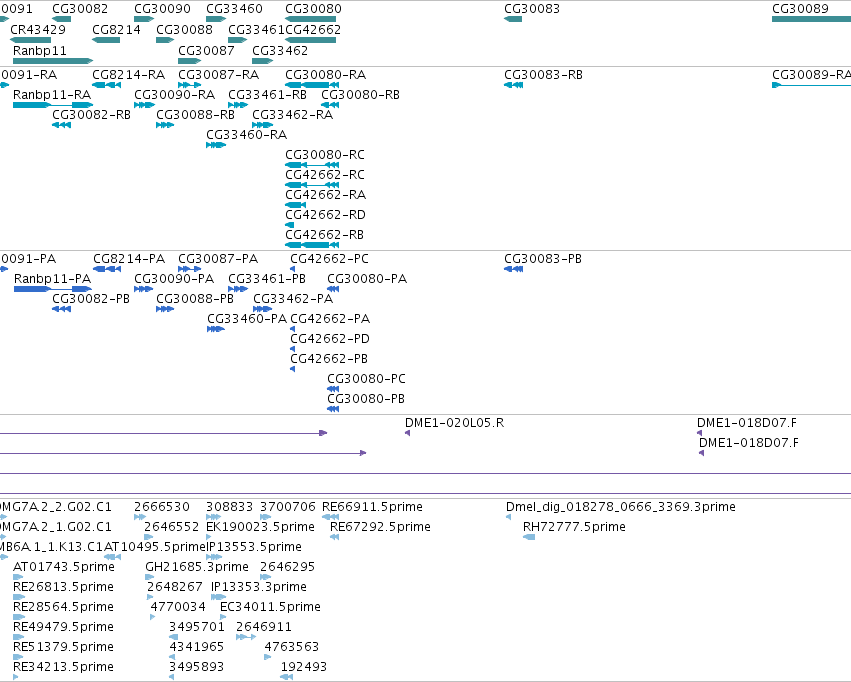Select protein CG30087-PA
The image size is (851, 682).
coord(218,258)
